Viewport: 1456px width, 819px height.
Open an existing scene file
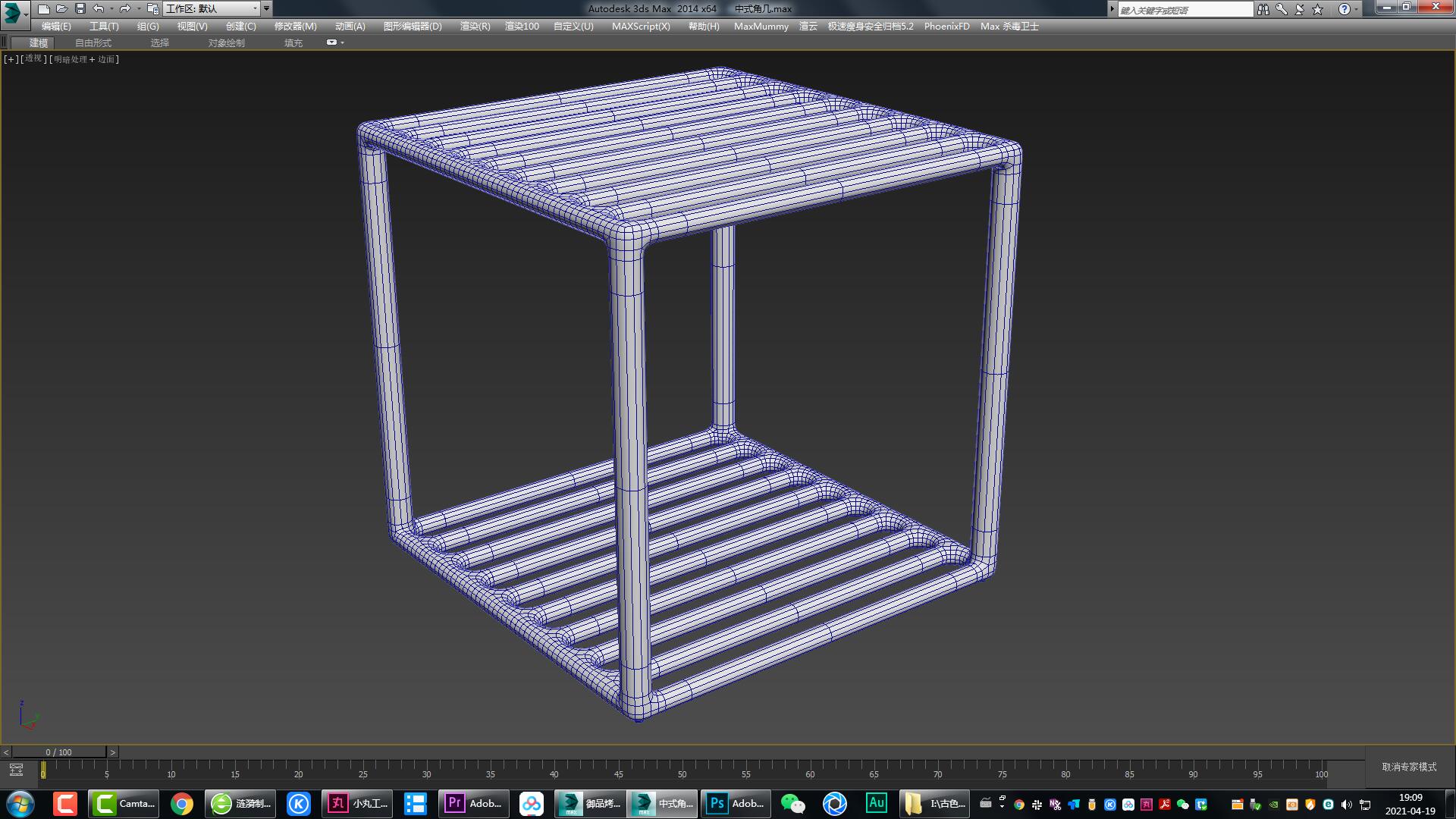pyautogui.click(x=61, y=8)
